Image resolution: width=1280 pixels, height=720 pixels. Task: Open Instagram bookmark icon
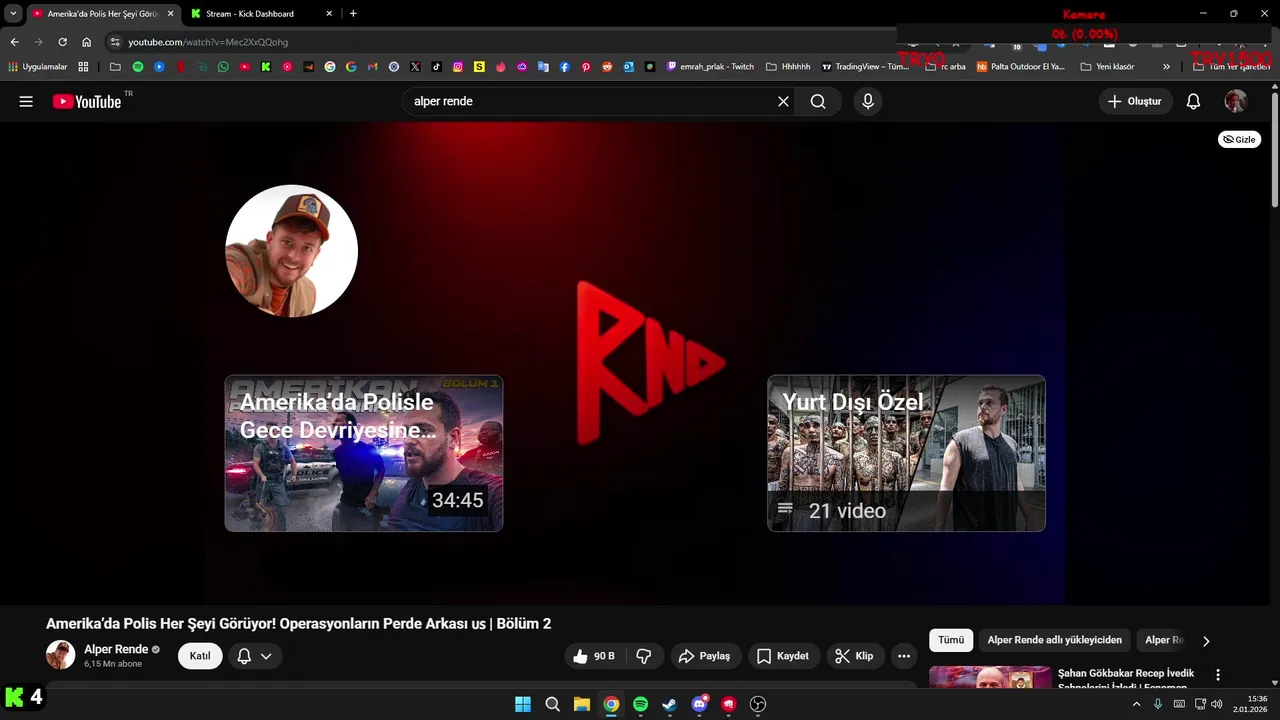[458, 67]
